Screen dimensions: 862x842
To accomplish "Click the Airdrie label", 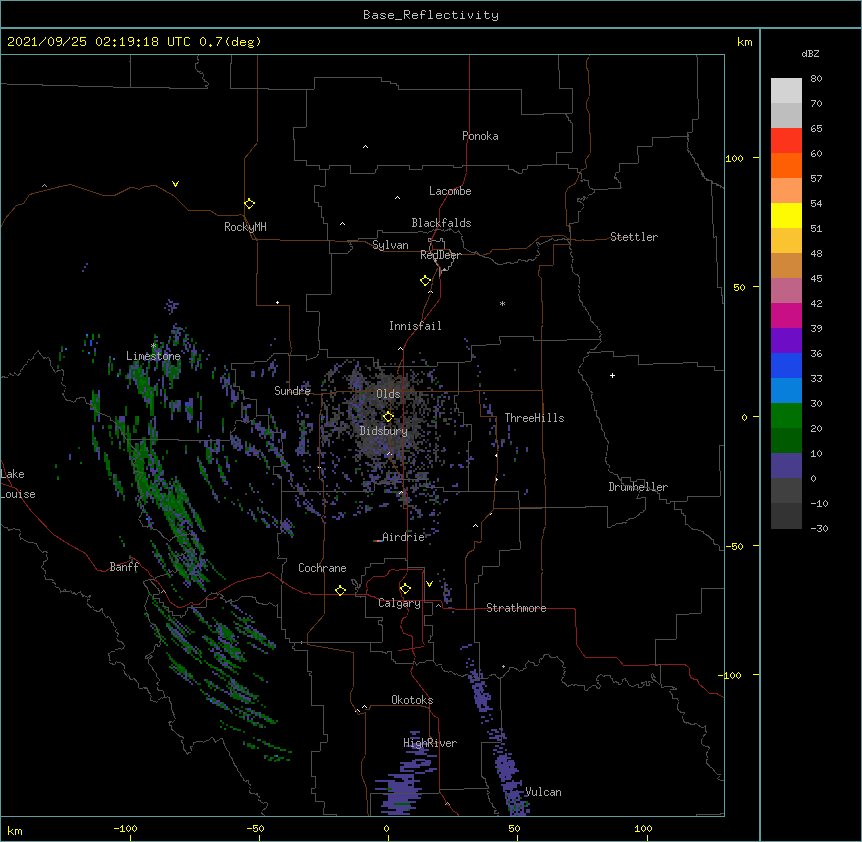I will click(404, 537).
